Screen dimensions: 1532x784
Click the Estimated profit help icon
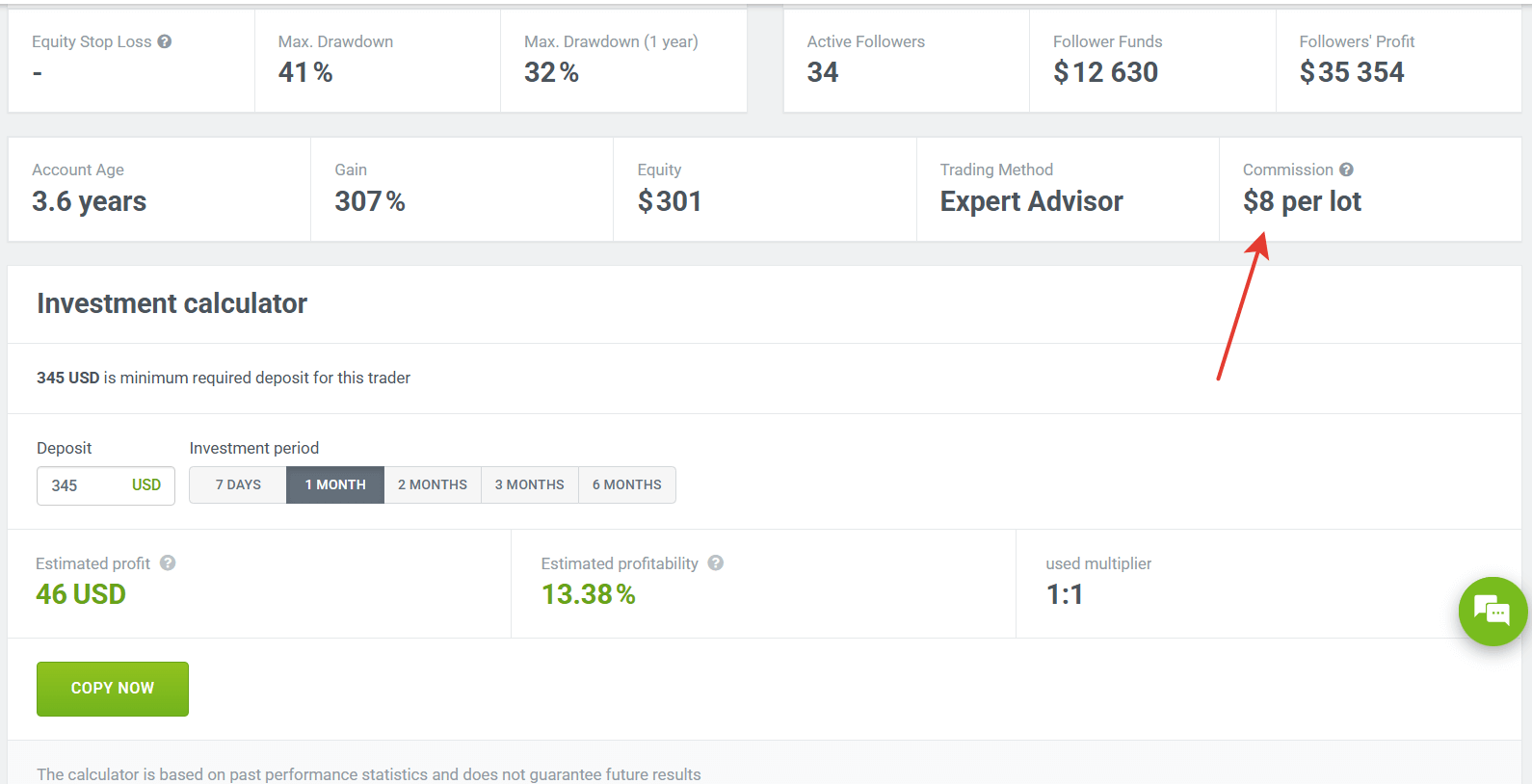click(168, 563)
